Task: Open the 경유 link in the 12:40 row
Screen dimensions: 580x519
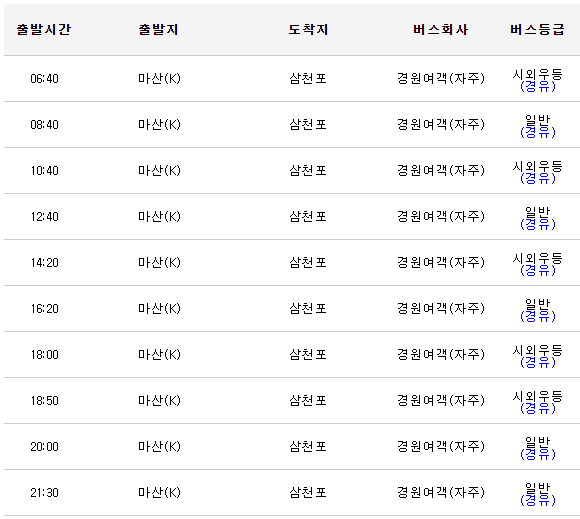Action: pyautogui.click(x=537, y=225)
